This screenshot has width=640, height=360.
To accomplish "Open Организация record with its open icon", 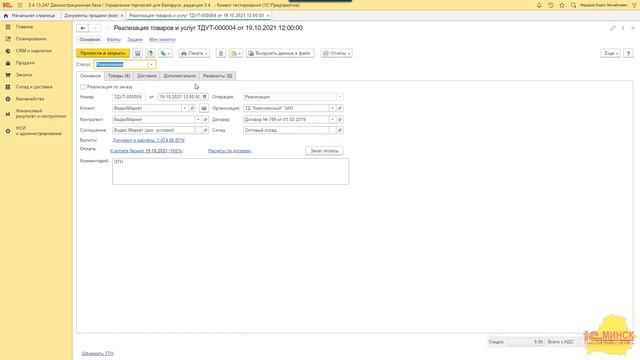I will tap(340, 108).
